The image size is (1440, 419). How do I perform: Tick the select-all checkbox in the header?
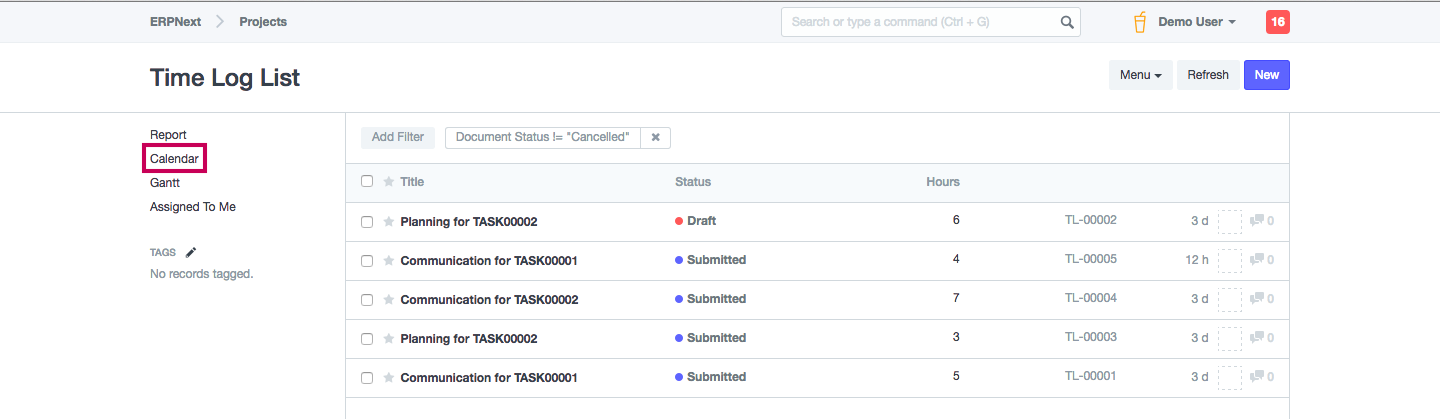(367, 182)
